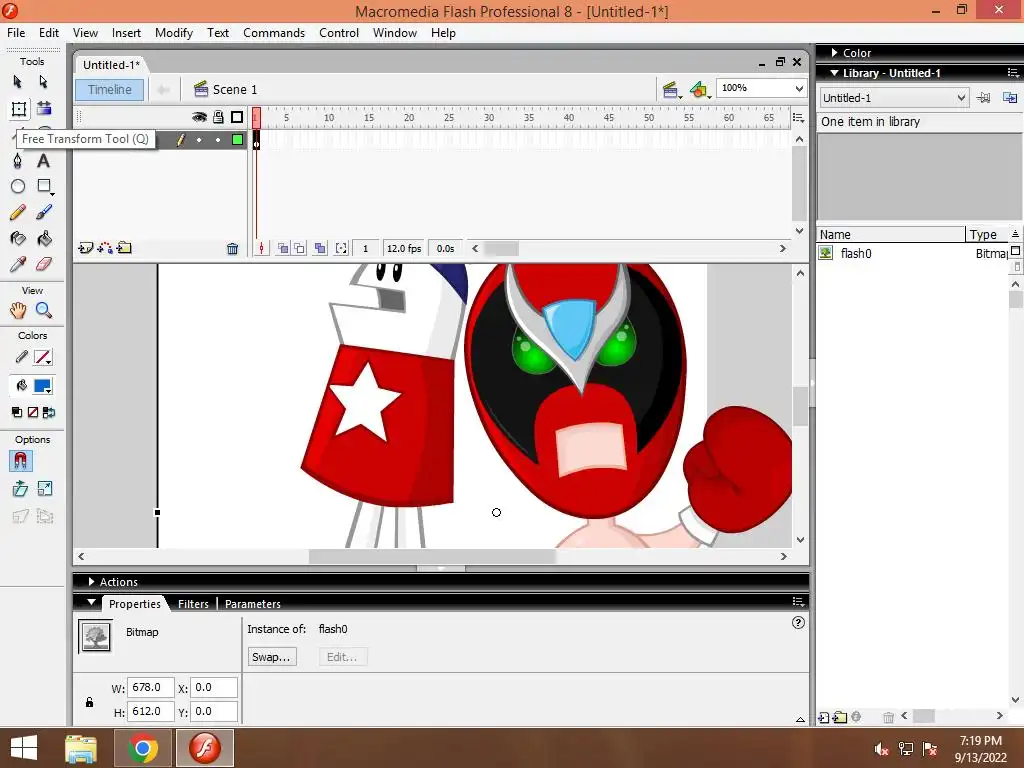
Task: Select the Brush tool
Action: (x=44, y=212)
